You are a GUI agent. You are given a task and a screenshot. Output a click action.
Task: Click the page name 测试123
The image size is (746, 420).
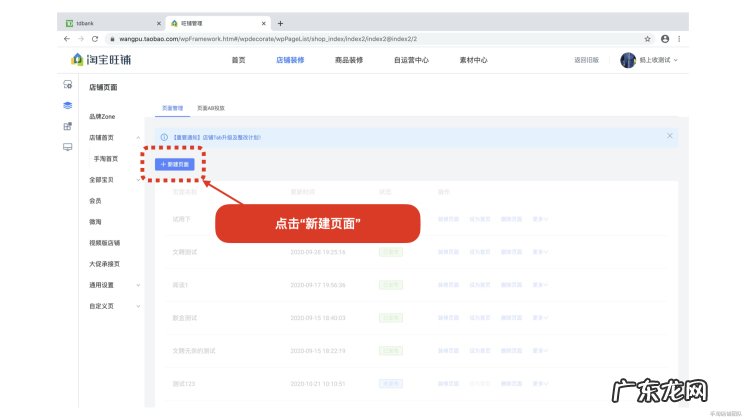pyautogui.click(x=184, y=383)
